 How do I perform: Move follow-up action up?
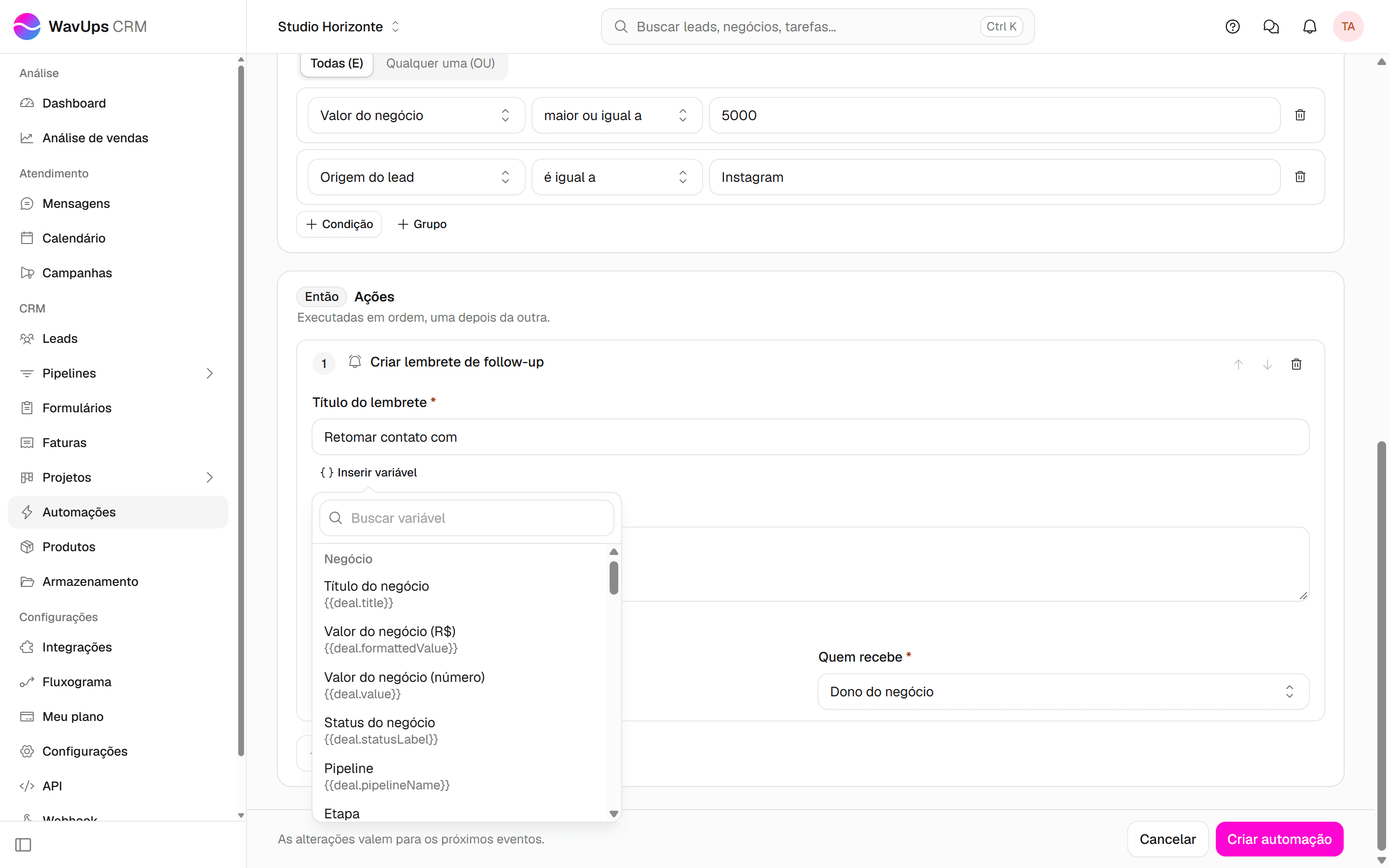(x=1238, y=364)
